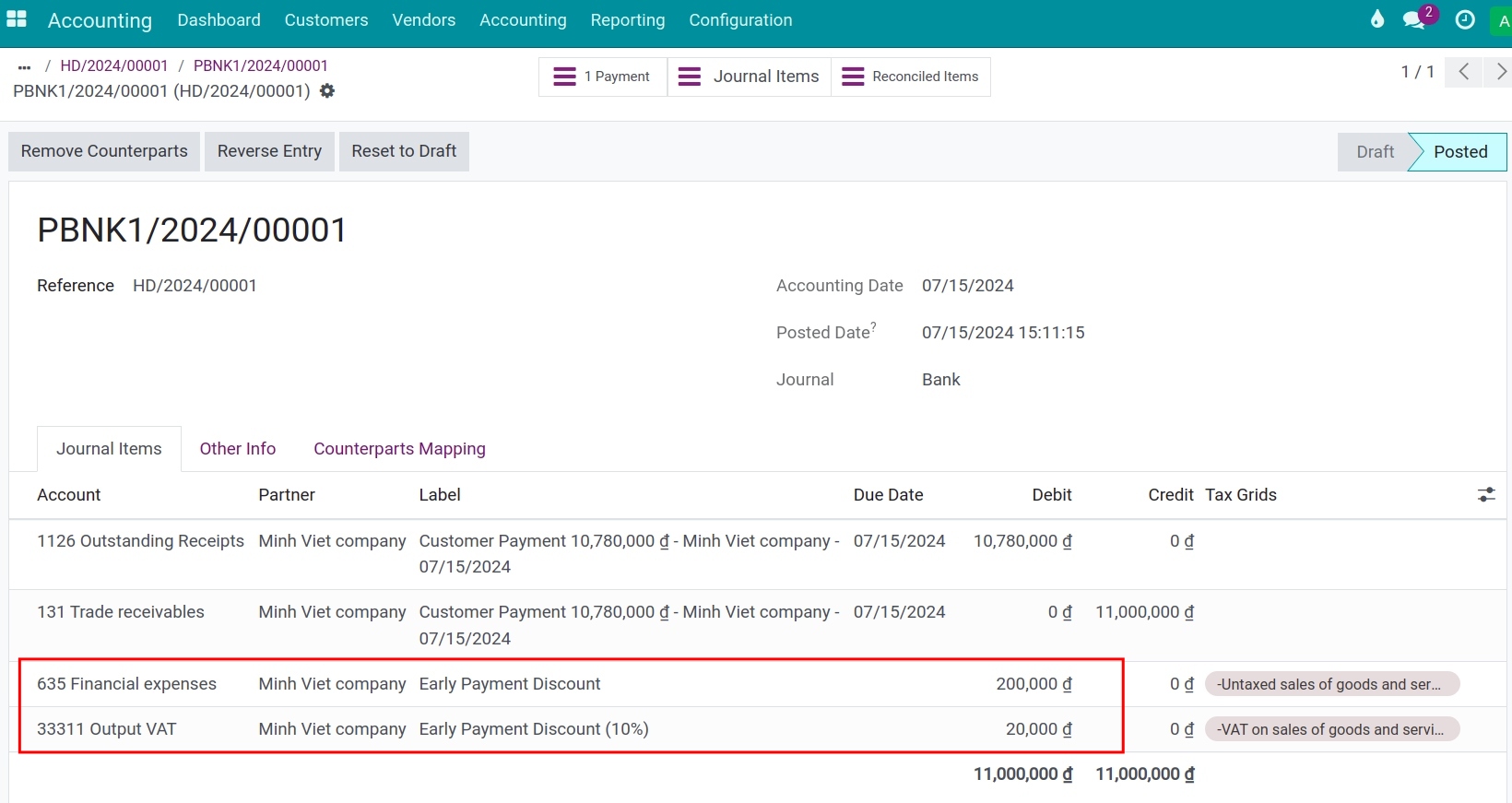Viewport: 1512px width, 803px height.
Task: Follow breadcrumb HD/2024/00001 link
Action: 114,66
